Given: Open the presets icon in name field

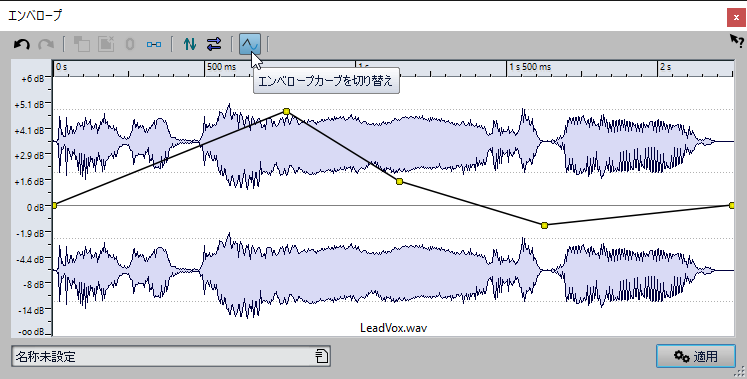Looking at the screenshot, I should click(322, 356).
